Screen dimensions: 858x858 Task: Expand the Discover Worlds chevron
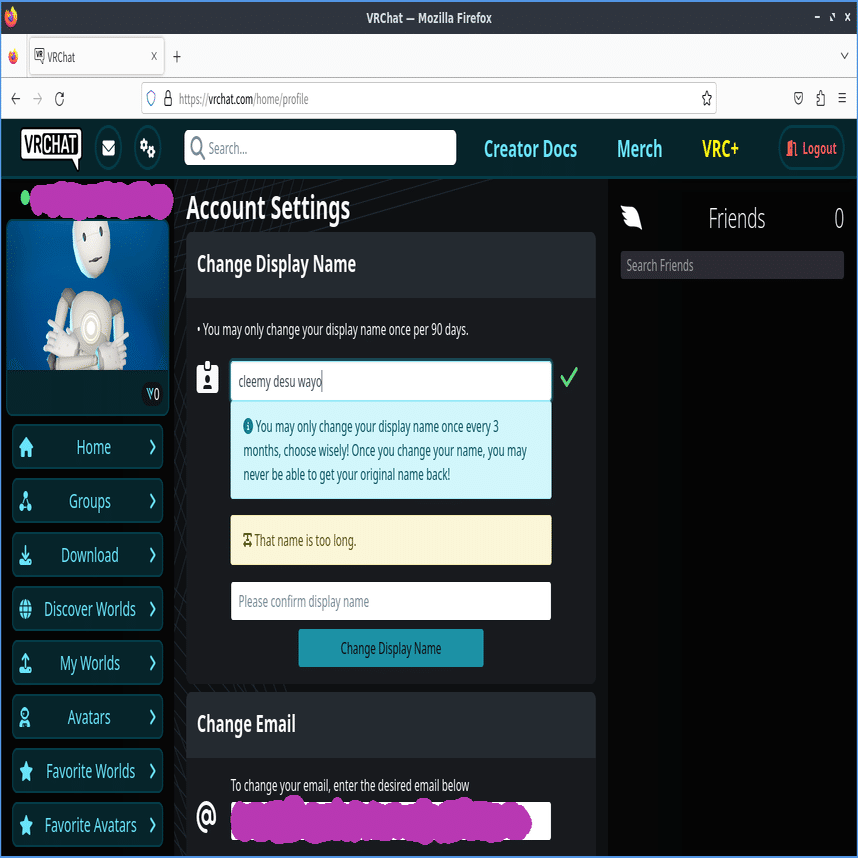[x=153, y=608]
